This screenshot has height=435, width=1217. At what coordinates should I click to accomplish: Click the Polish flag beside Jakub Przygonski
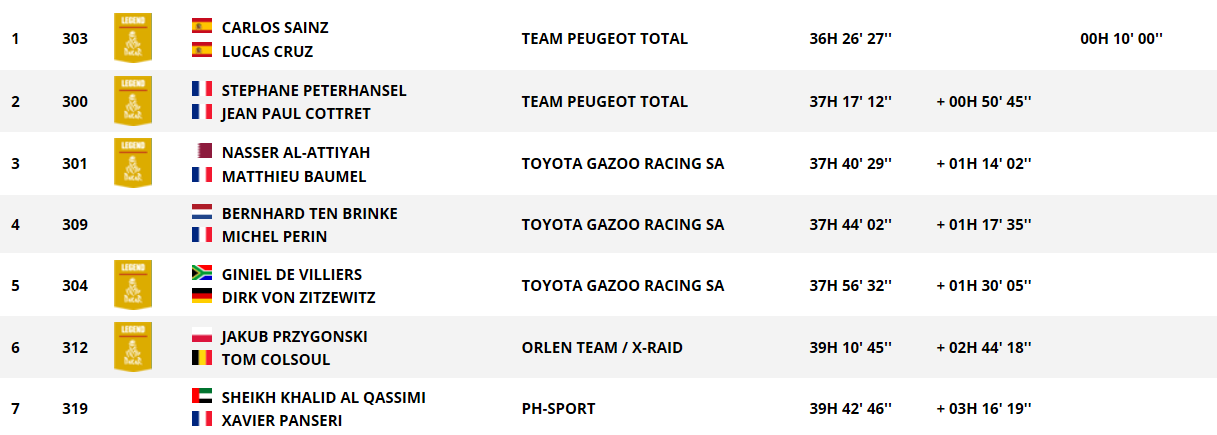pos(202,335)
